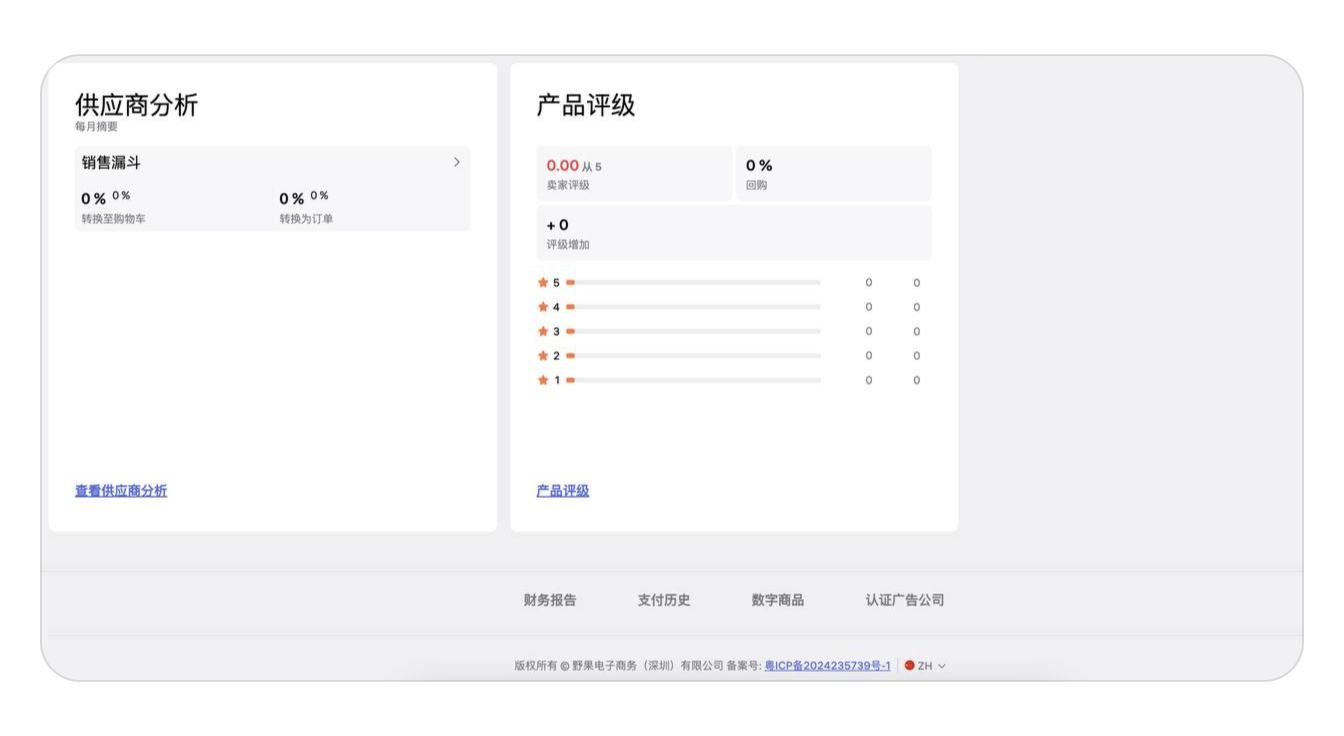Viewport: 1344px width, 736px height.
Task: Expand the 销售漏斗 chevron arrow
Action: pos(457,162)
